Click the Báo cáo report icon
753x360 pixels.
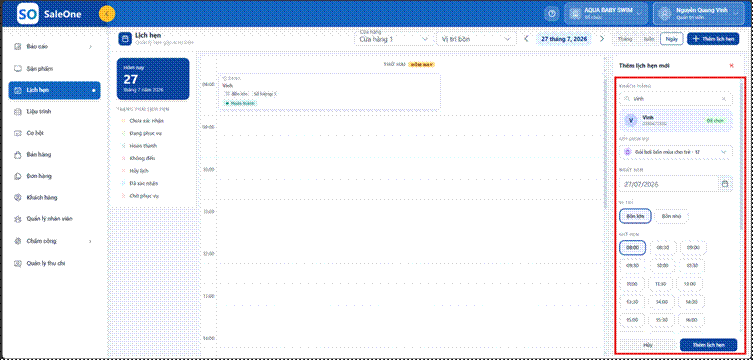point(18,47)
